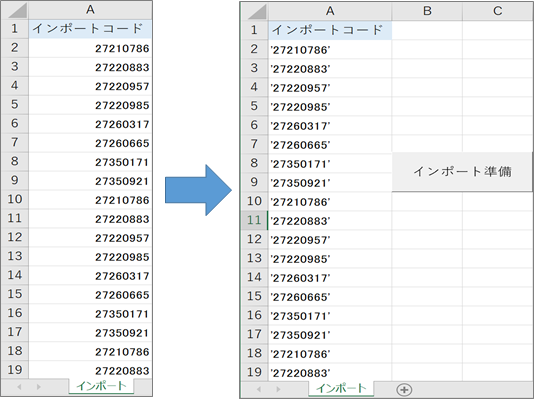Click cell A13 '27220985' in right sheet
This screenshot has width=534, height=399.
point(330,259)
